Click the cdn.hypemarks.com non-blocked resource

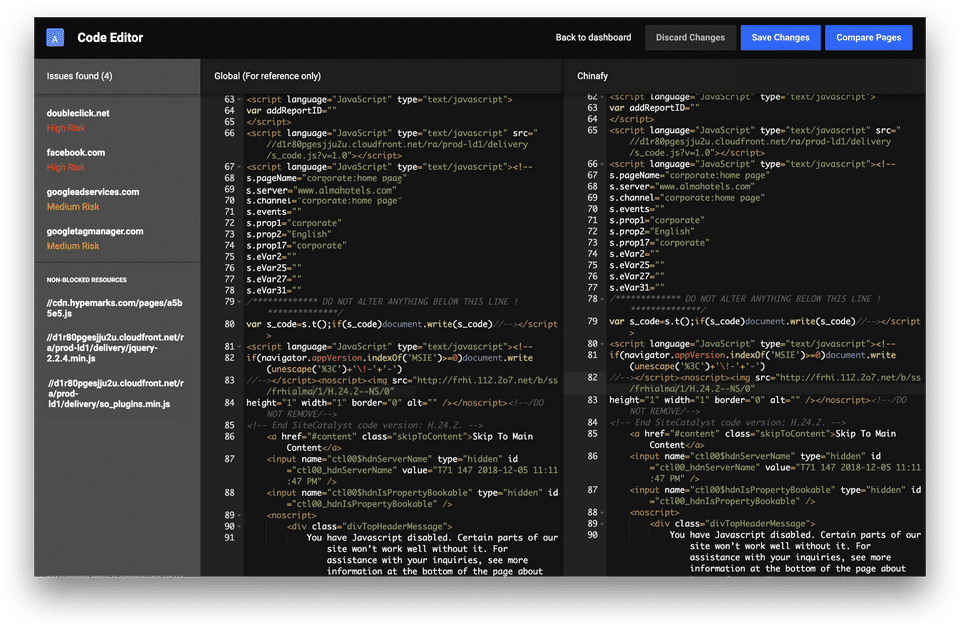[x=114, y=306]
